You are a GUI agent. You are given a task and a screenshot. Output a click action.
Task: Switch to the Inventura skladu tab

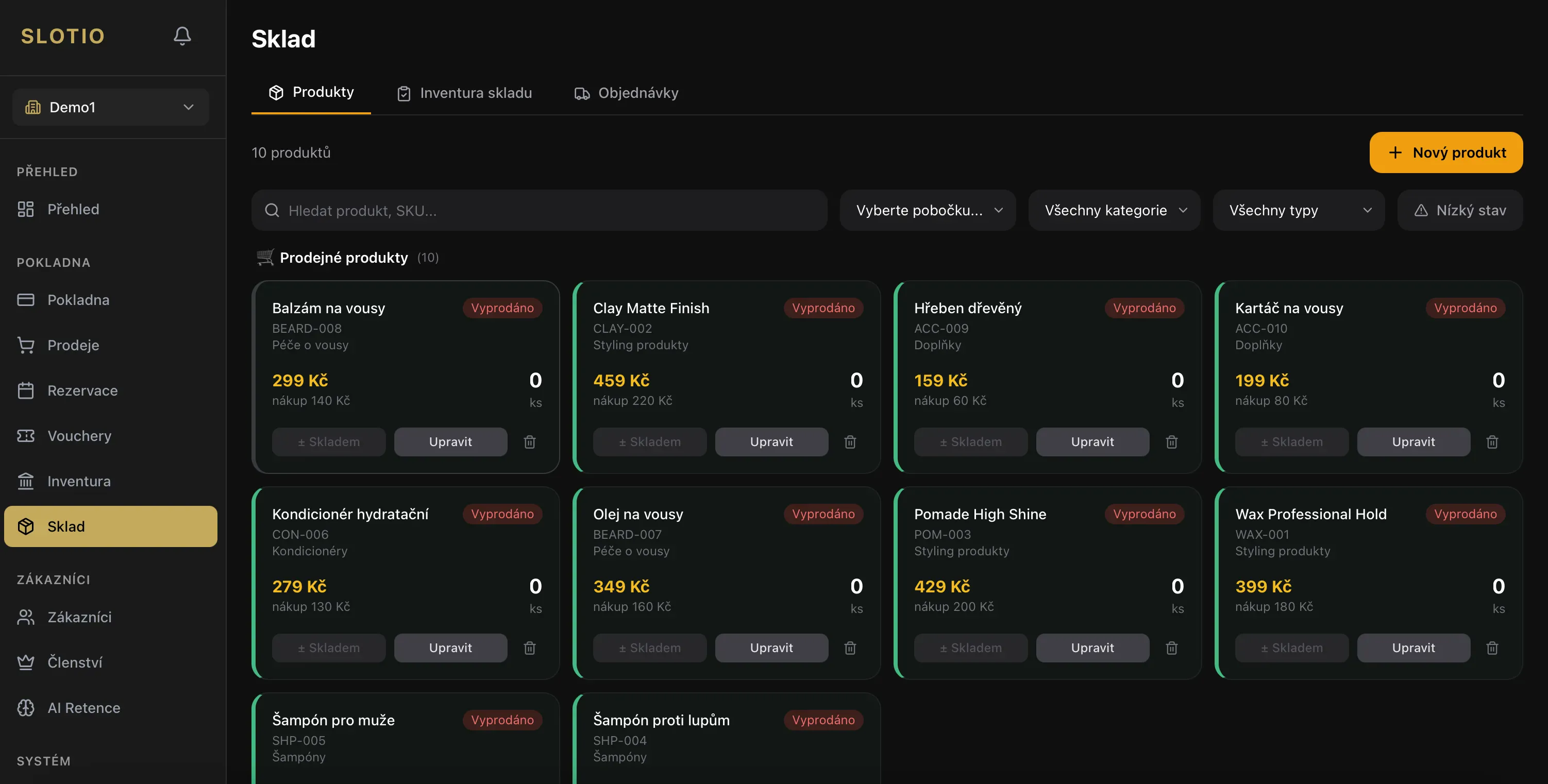[464, 93]
